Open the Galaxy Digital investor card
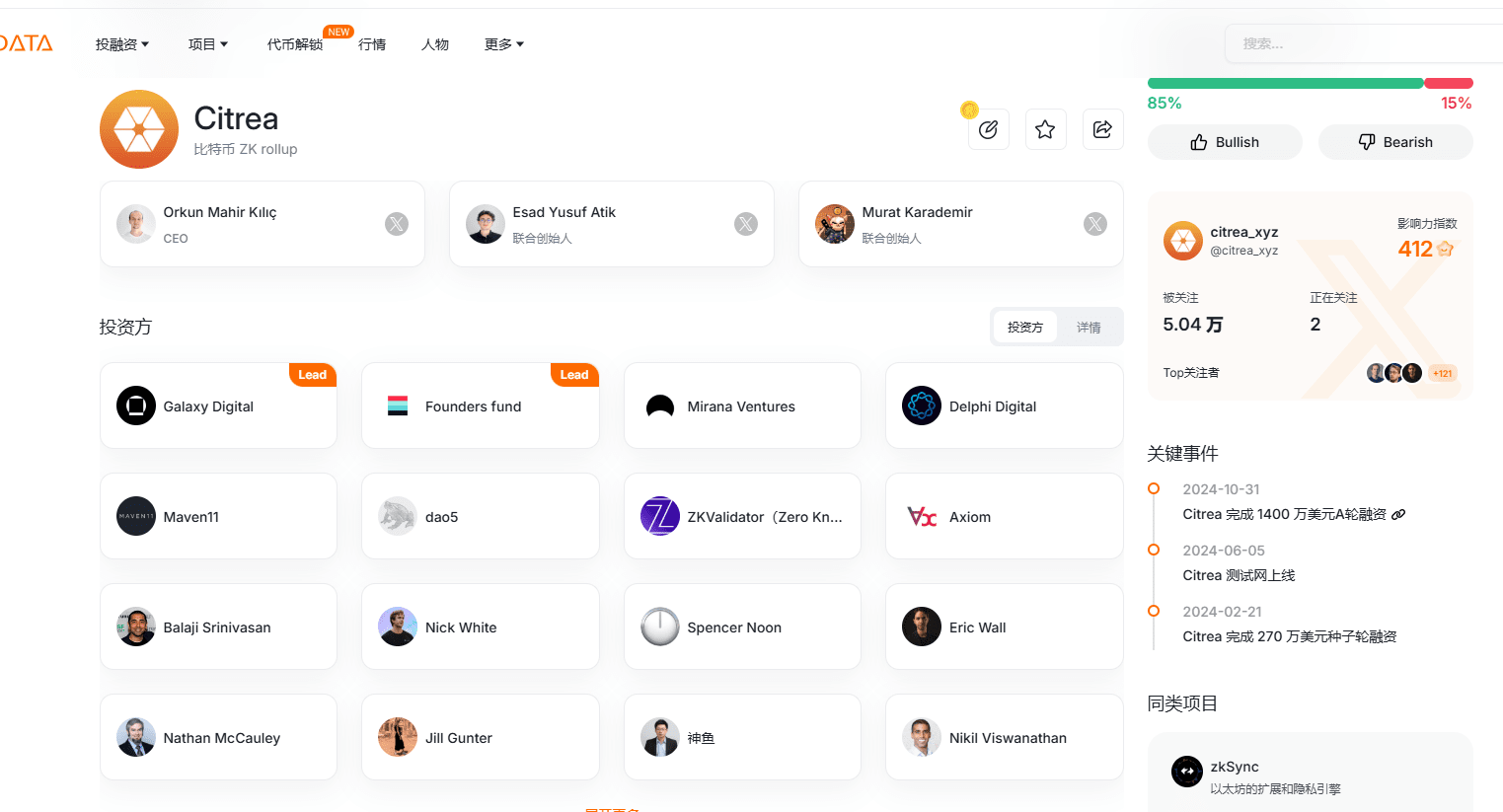1503x812 pixels. [x=218, y=406]
